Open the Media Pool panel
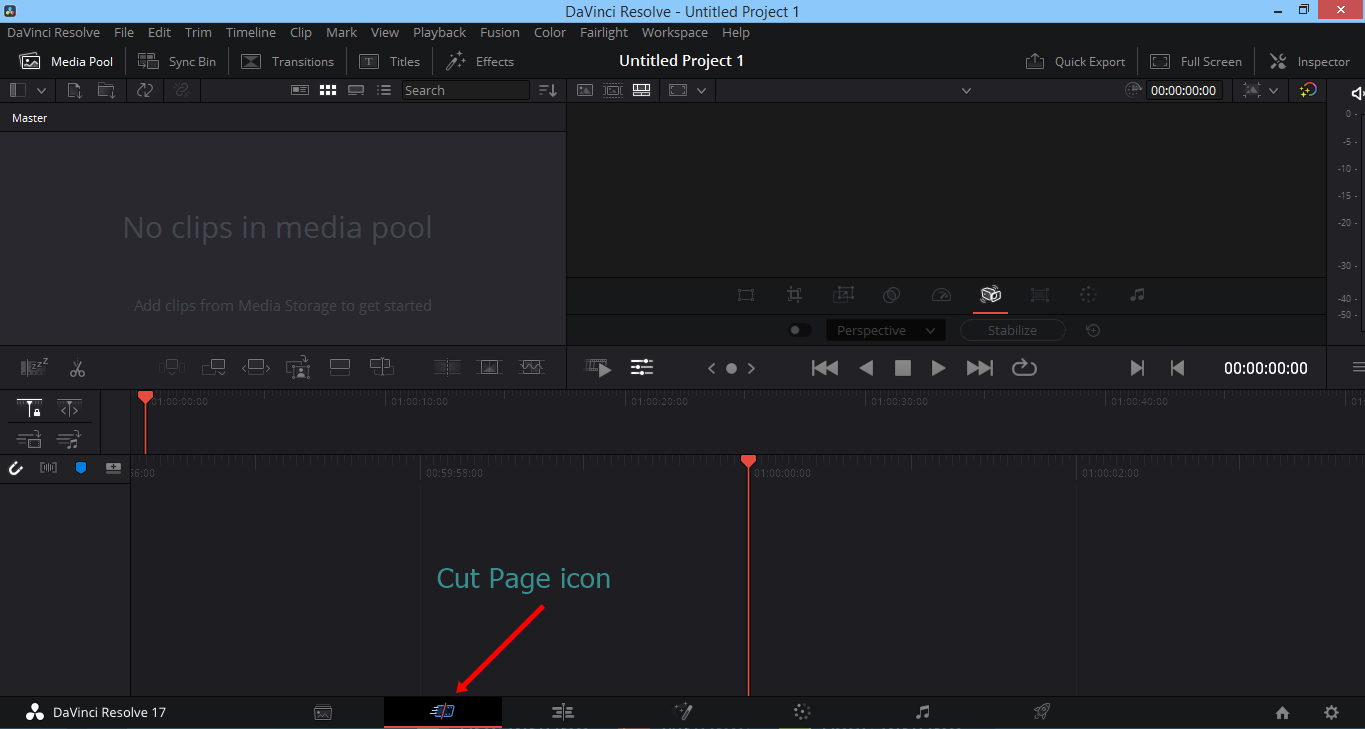1365x729 pixels. (67, 61)
